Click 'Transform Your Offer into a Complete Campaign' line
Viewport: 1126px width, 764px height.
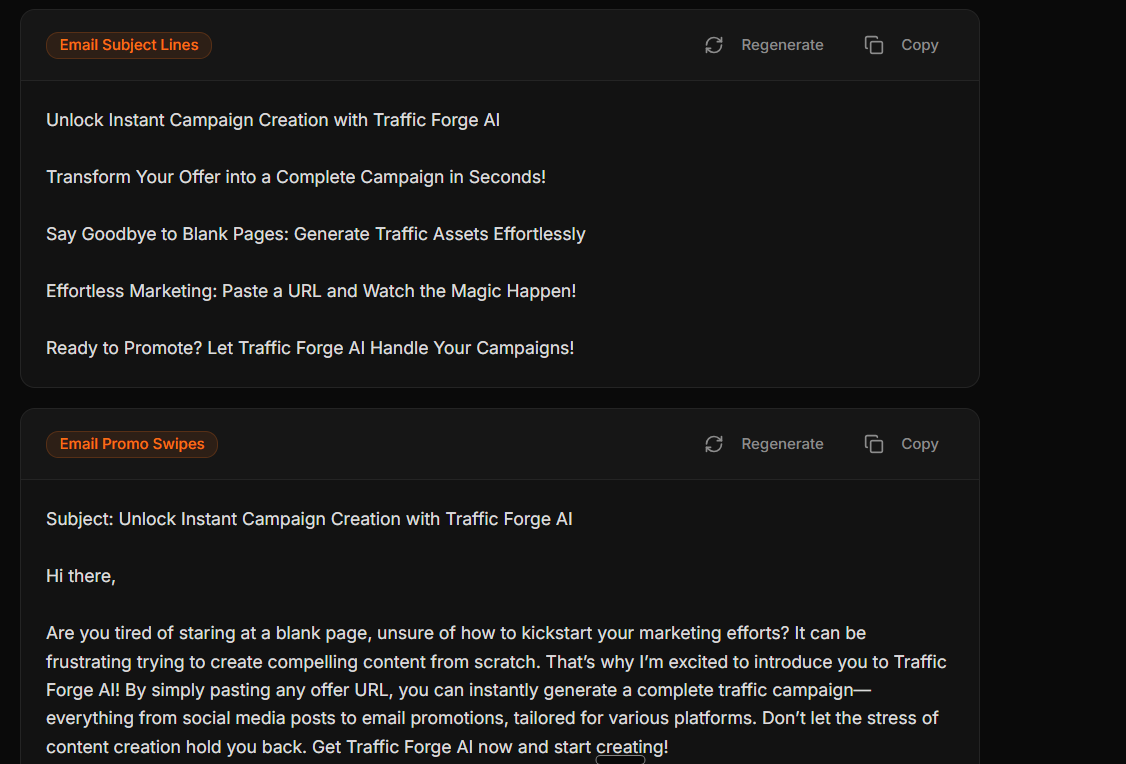pos(296,177)
